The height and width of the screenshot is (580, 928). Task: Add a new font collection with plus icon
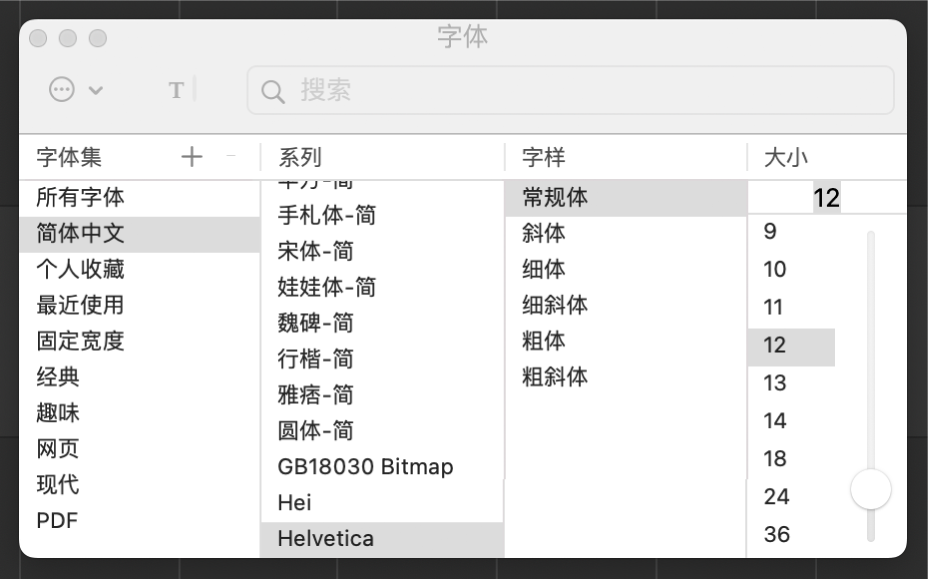tap(190, 156)
